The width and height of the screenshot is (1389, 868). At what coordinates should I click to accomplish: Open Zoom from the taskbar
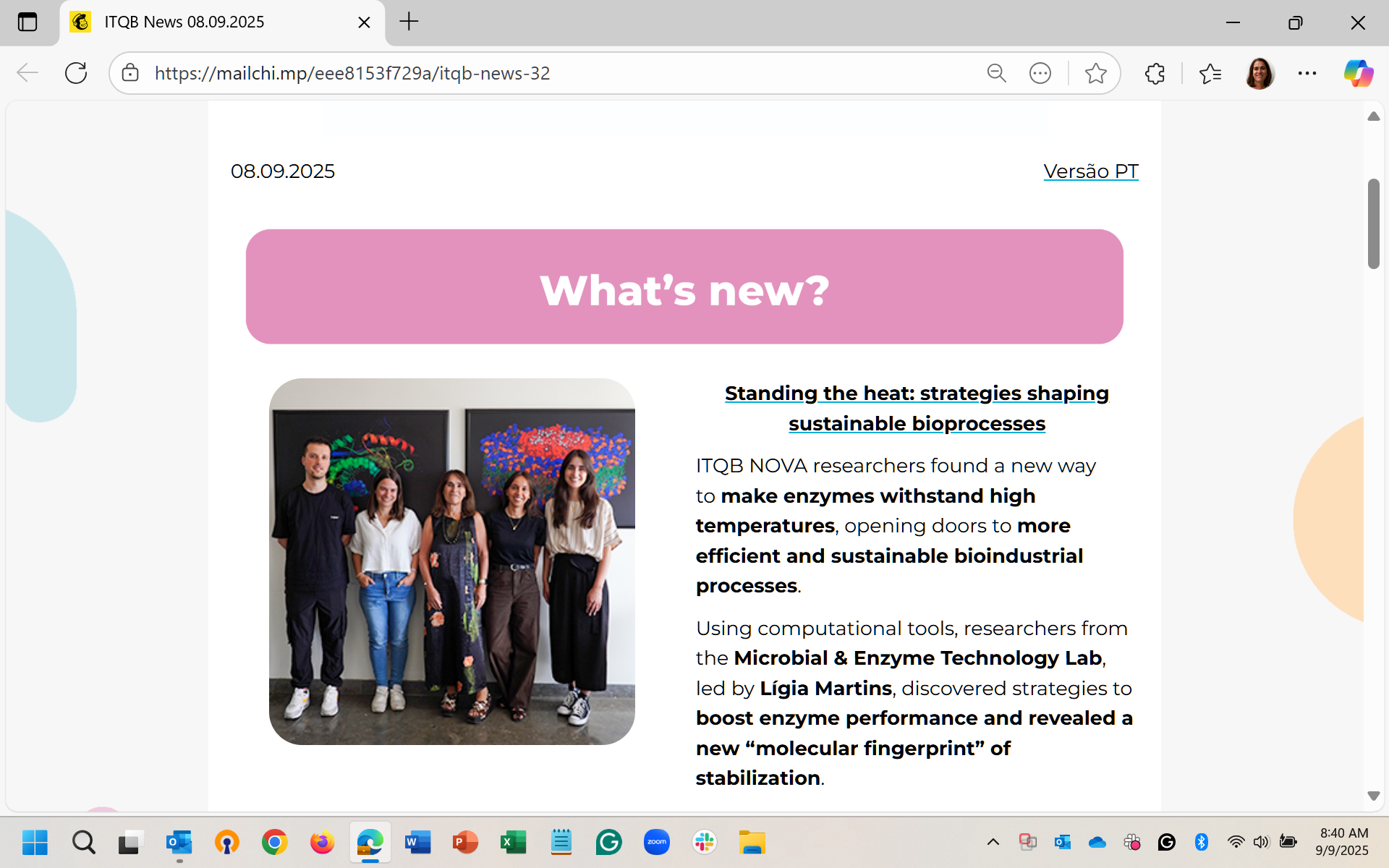(x=656, y=842)
